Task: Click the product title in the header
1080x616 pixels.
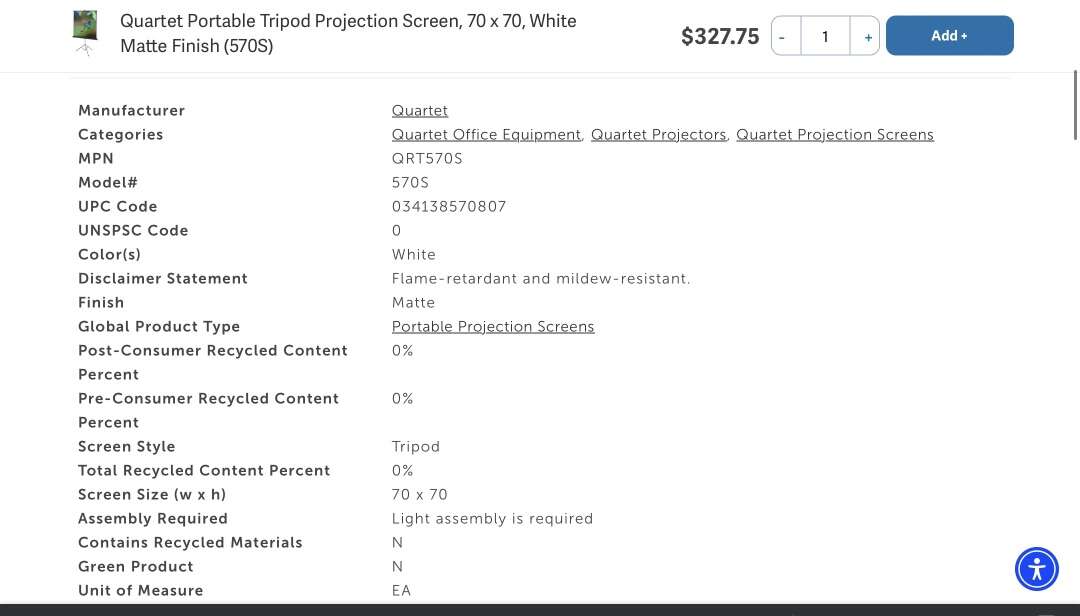Action: pyautogui.click(x=348, y=33)
